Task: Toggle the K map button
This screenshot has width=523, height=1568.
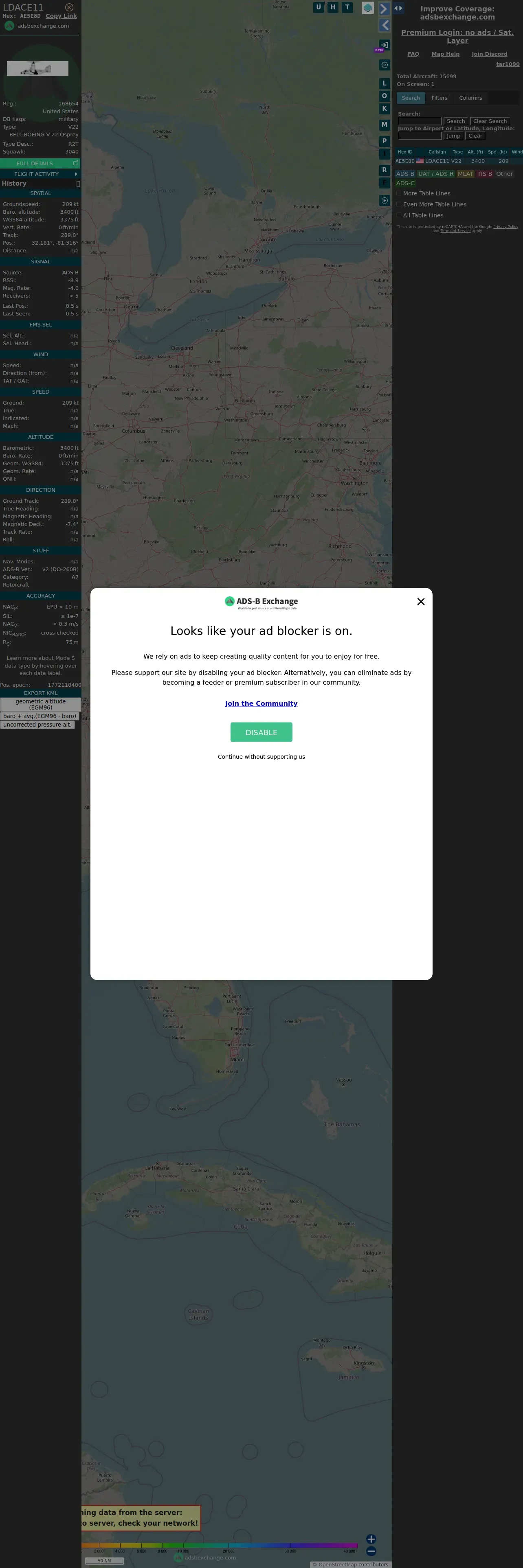Action: [x=384, y=109]
